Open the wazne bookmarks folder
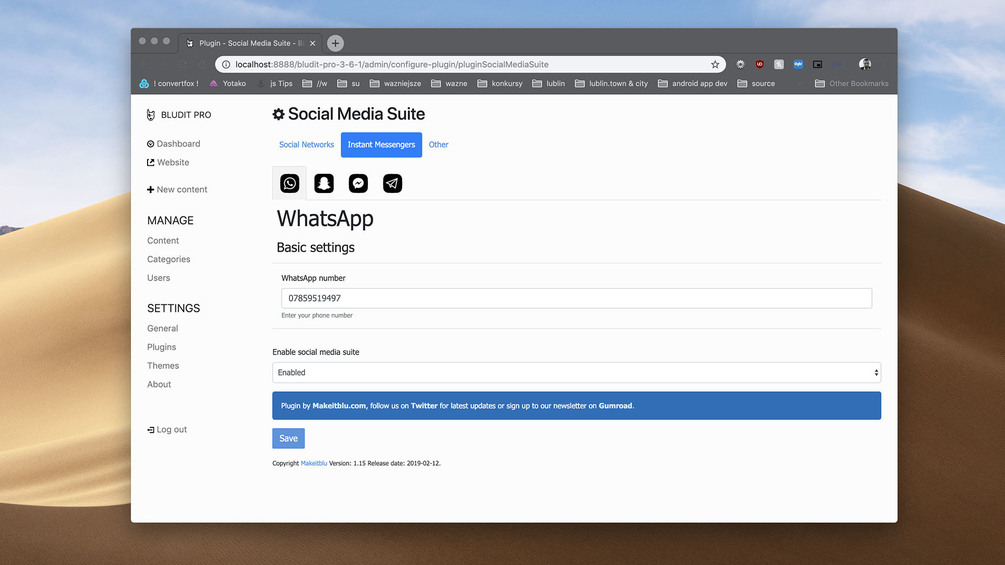This screenshot has width=1005, height=565. click(449, 83)
